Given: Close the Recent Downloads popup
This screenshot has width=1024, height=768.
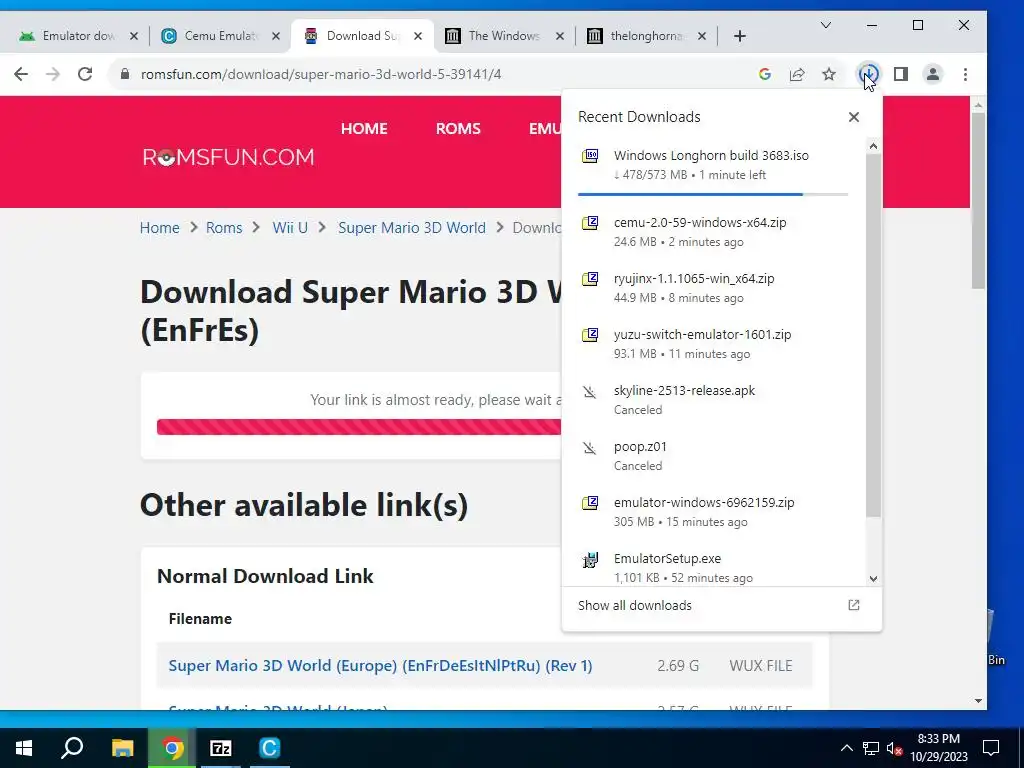Looking at the screenshot, I should point(854,117).
